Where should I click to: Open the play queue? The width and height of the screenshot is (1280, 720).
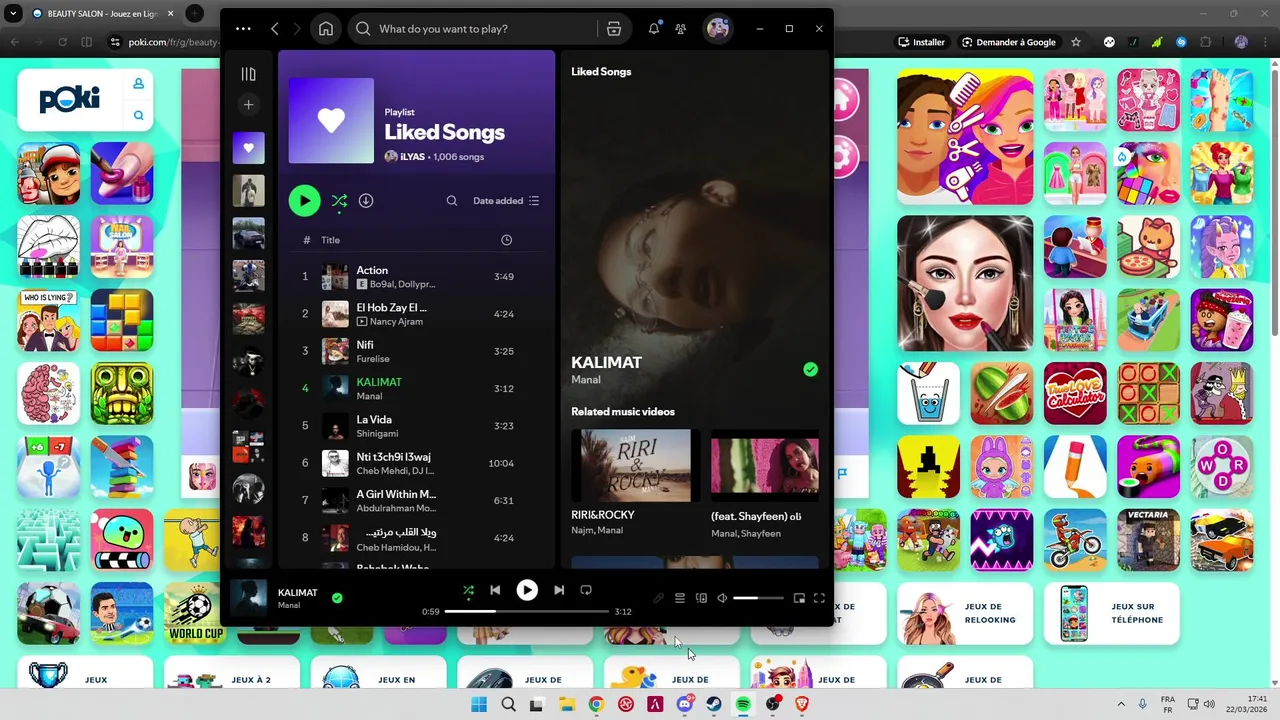(680, 598)
